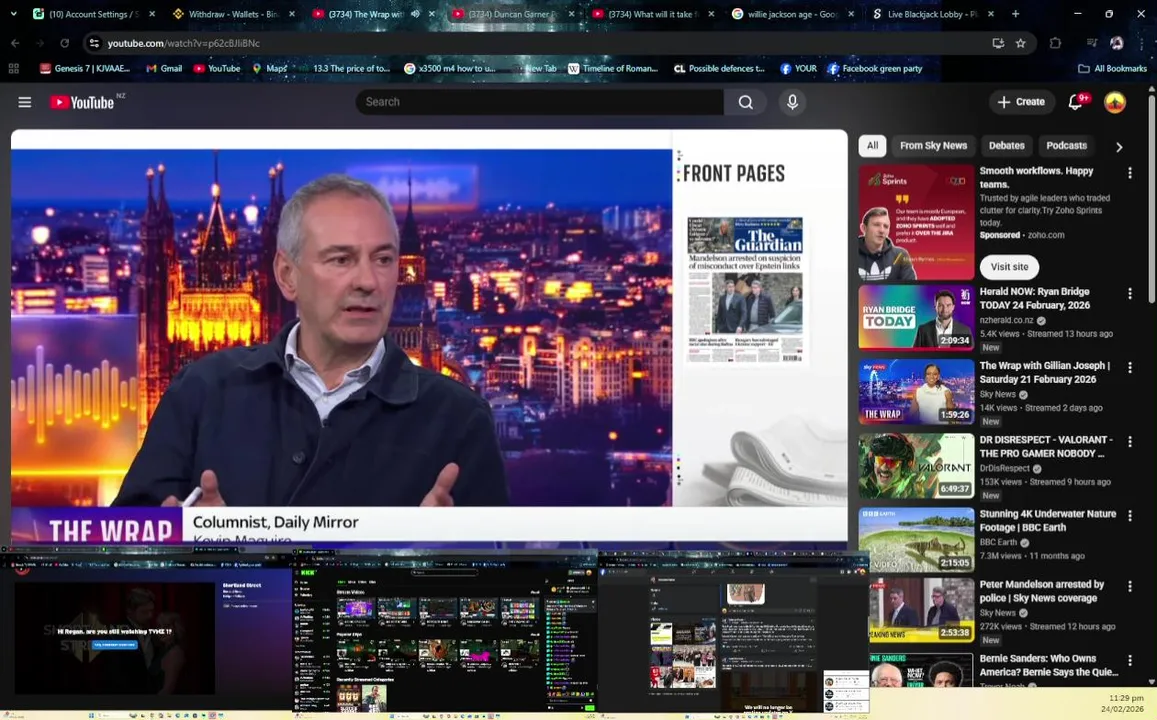Mute audio icon on The Wrap tab

(x=415, y=14)
